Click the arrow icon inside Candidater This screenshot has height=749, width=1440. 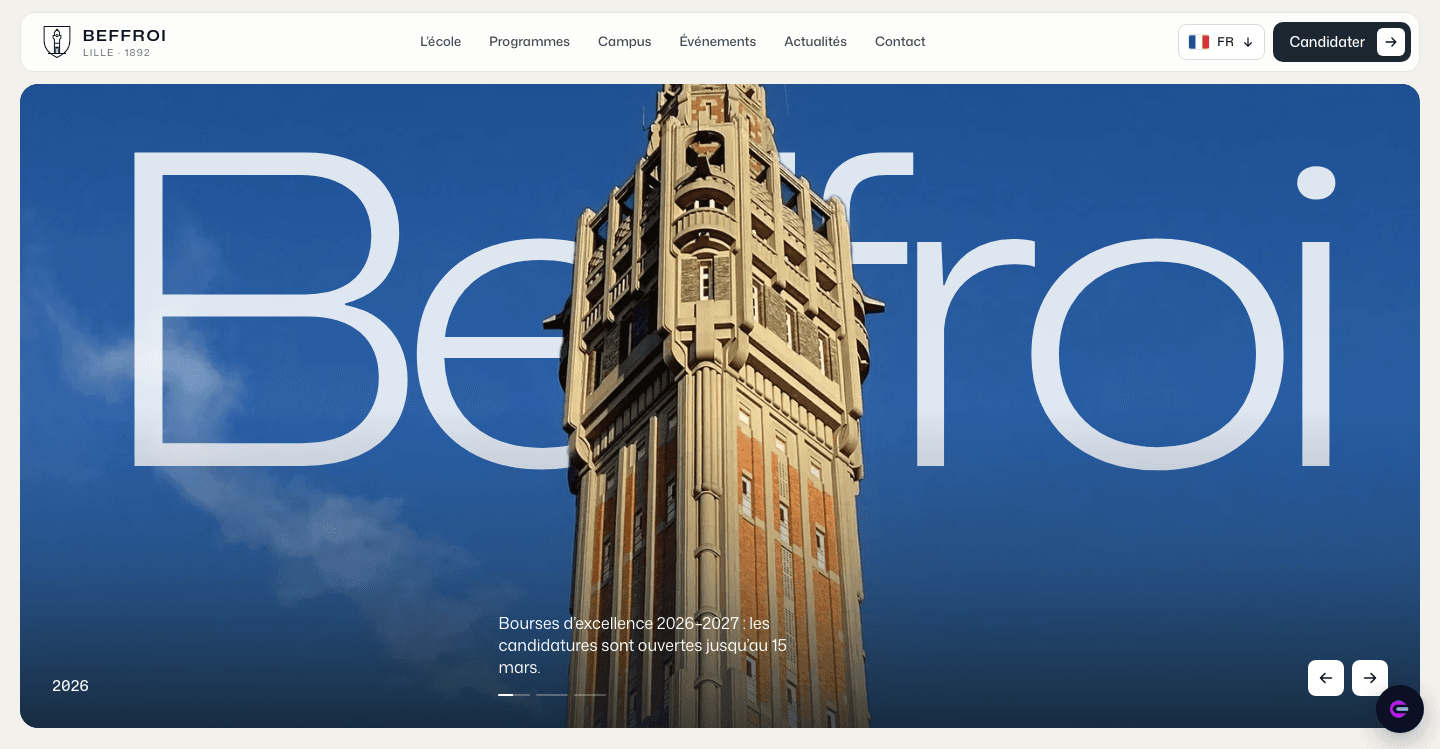tap(1390, 42)
